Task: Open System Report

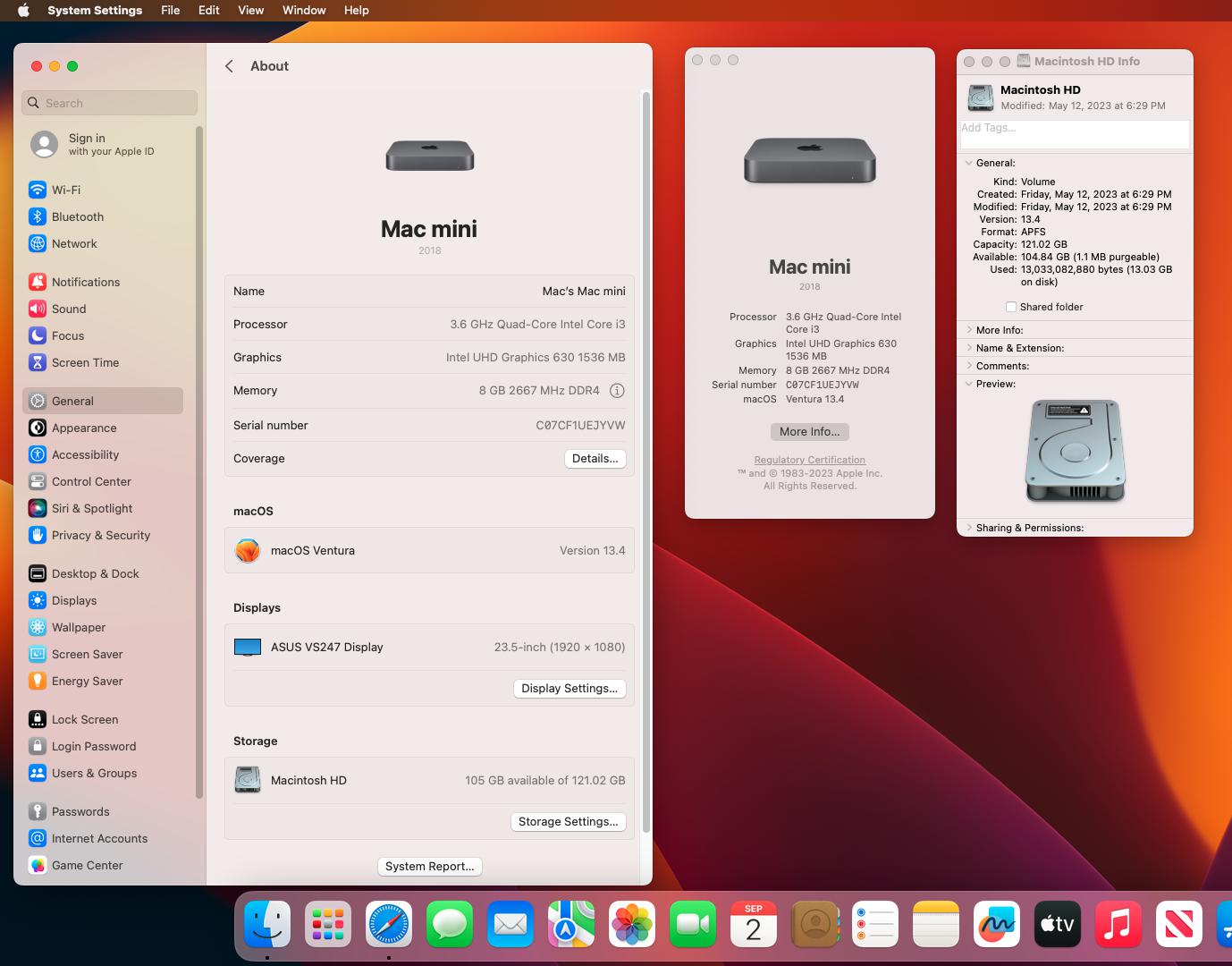Action: [x=429, y=866]
